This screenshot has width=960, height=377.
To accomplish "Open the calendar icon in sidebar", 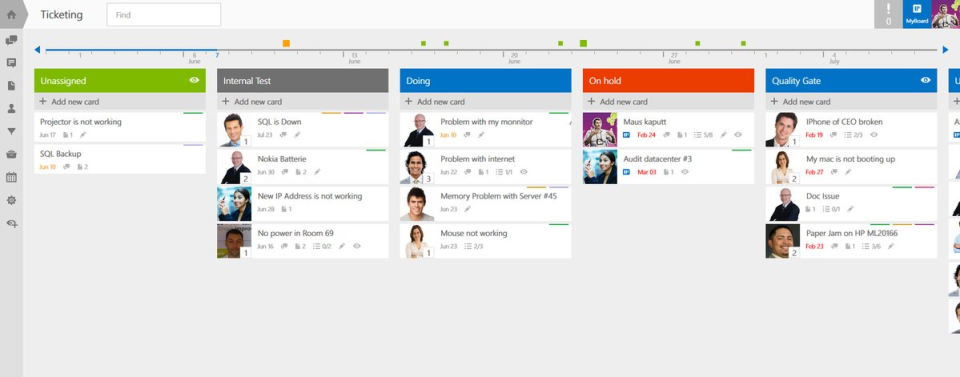I will coord(11,177).
